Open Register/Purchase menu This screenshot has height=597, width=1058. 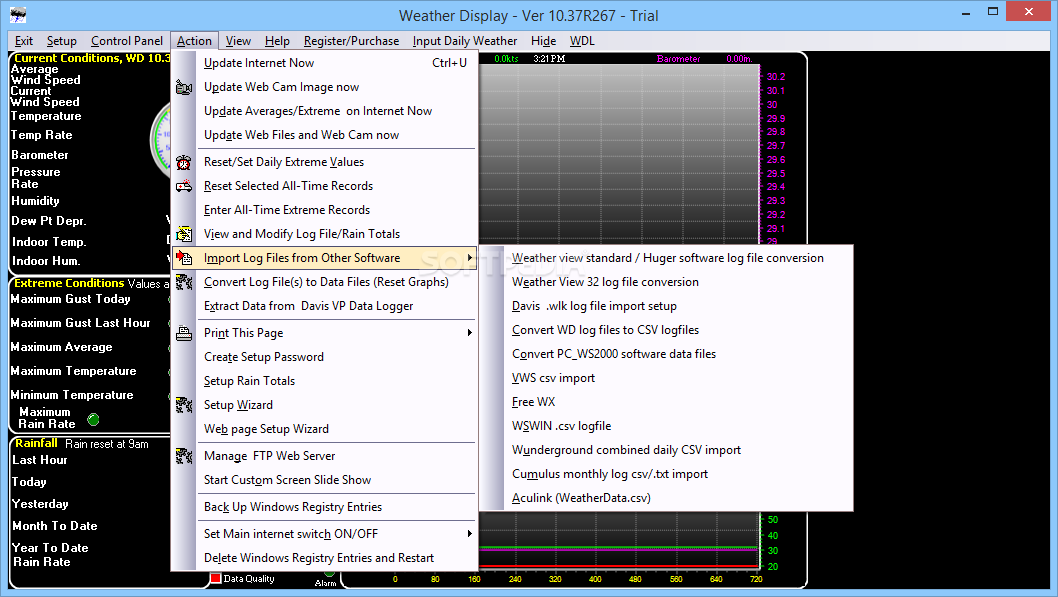(352, 41)
